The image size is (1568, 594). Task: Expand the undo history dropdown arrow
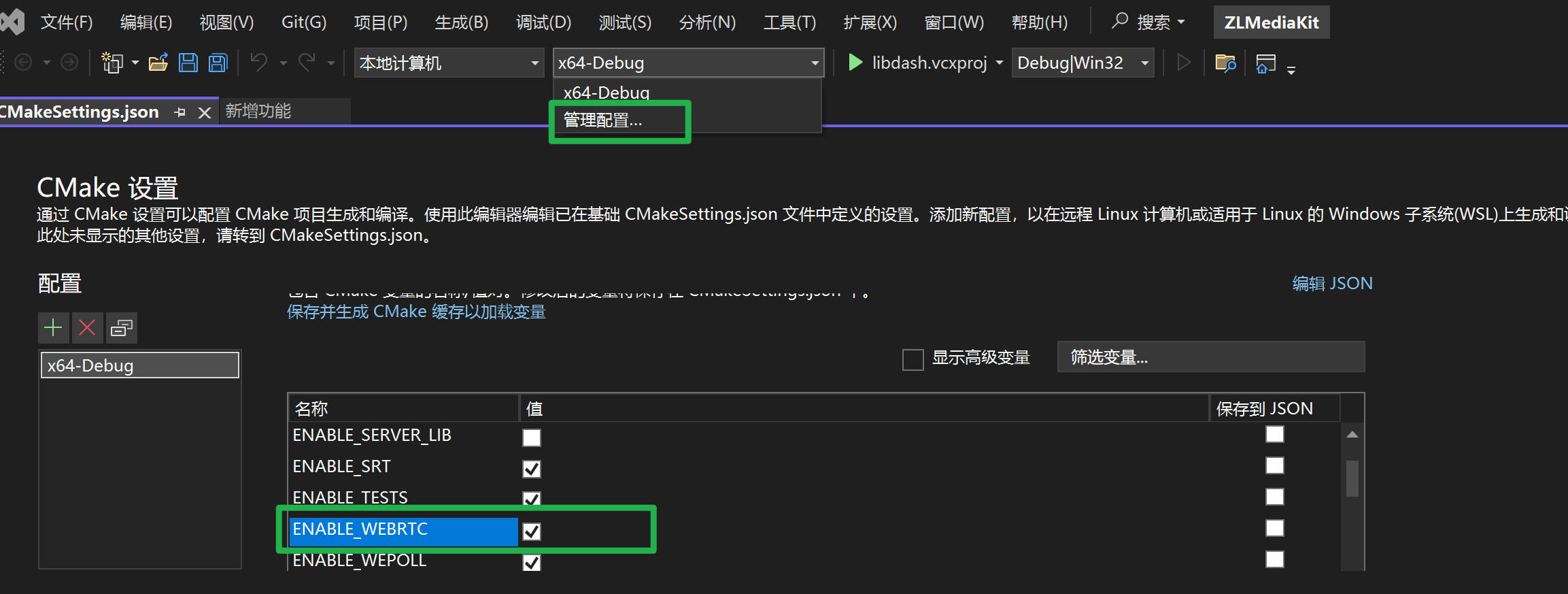(284, 63)
